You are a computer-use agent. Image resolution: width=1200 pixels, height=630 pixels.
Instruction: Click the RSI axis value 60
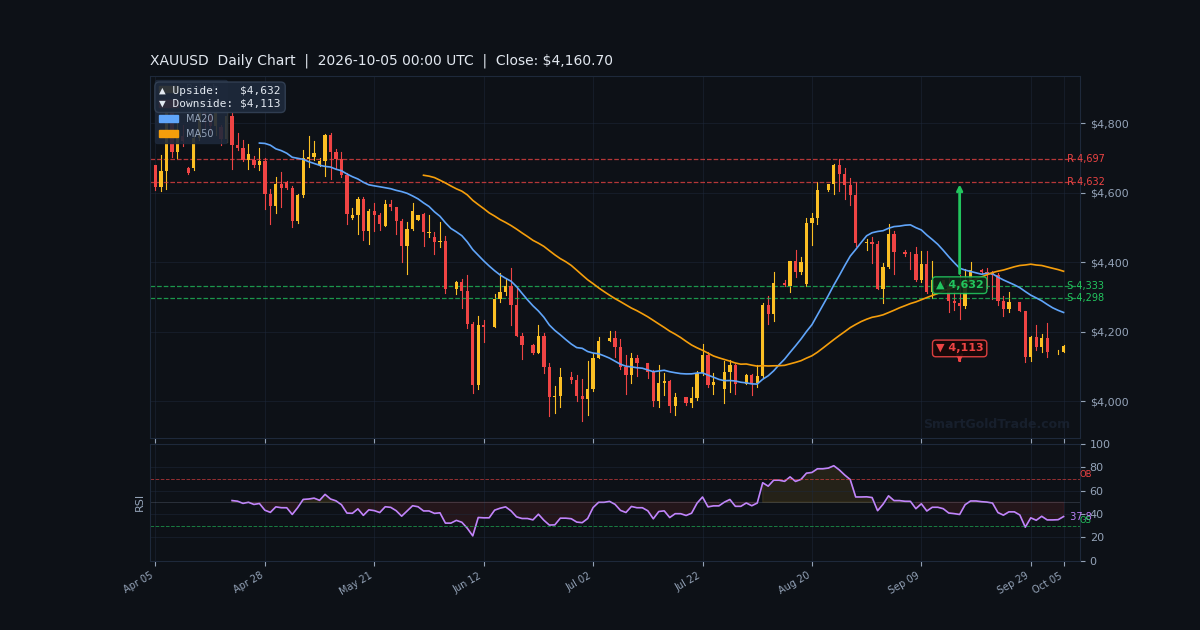pos(1096,491)
